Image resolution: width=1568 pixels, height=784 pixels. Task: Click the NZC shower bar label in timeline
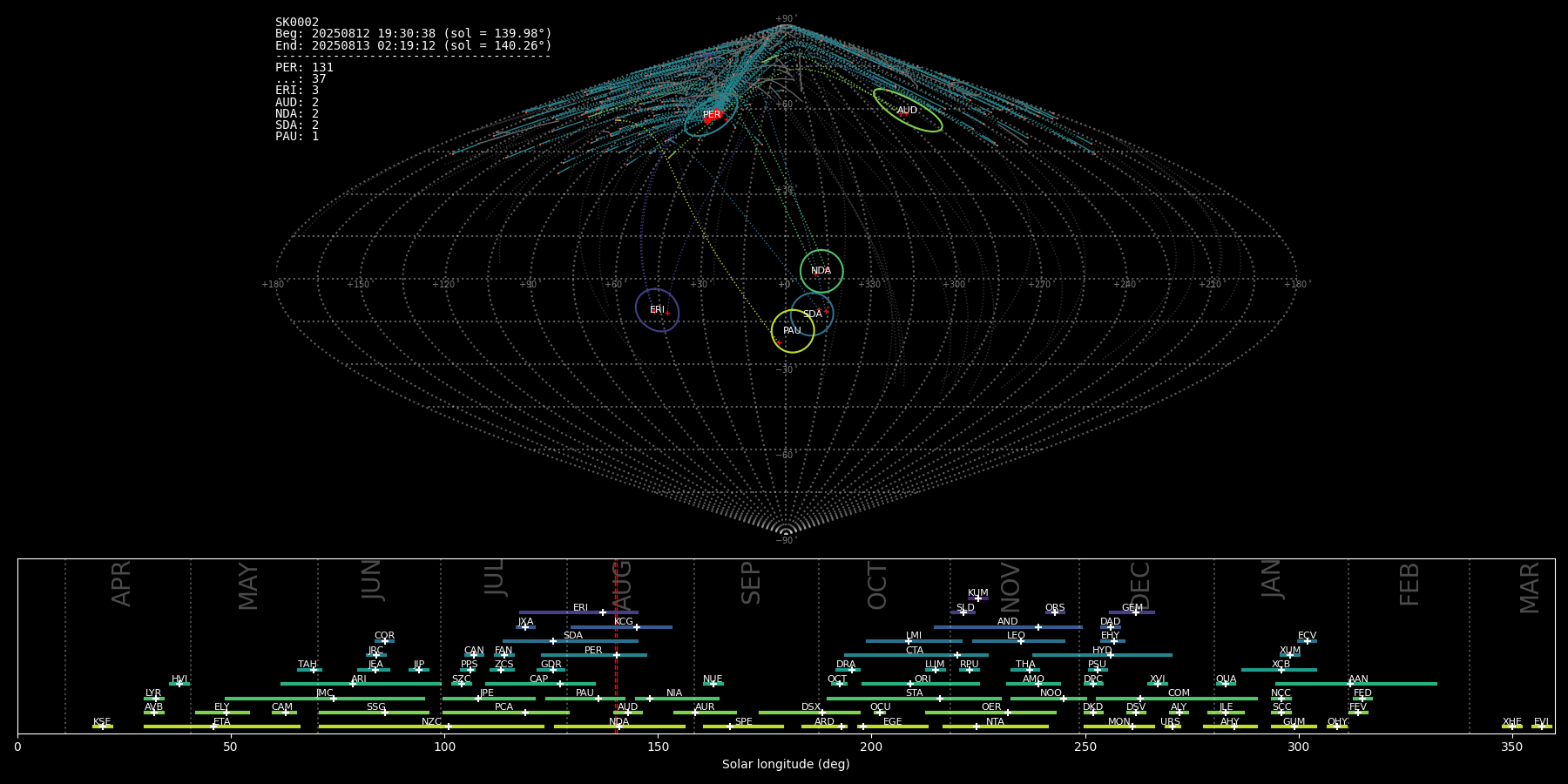pos(431,722)
